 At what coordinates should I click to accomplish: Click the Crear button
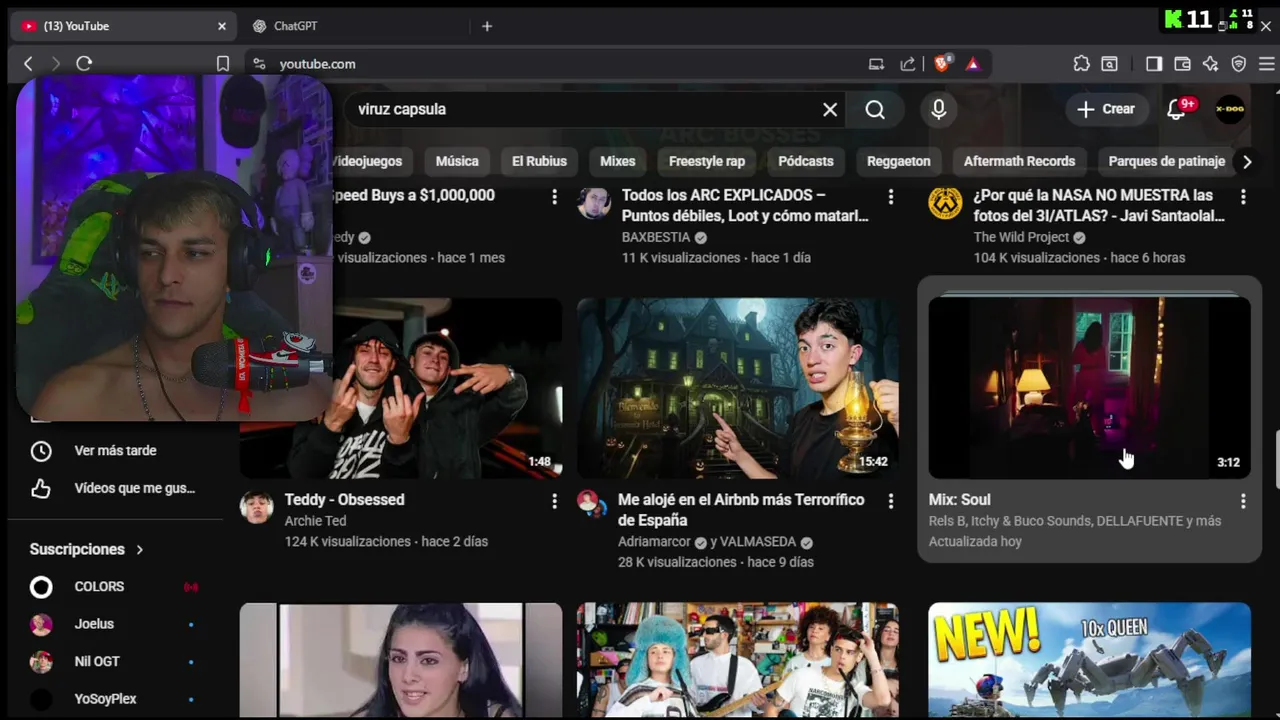(x=1106, y=110)
